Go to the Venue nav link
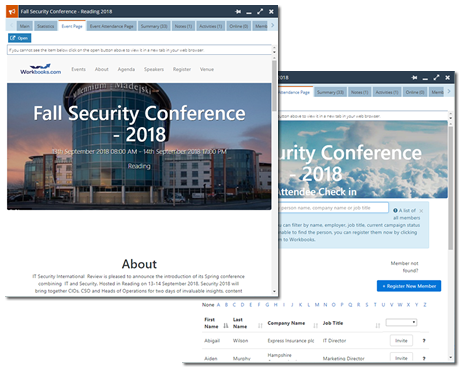 pos(207,69)
